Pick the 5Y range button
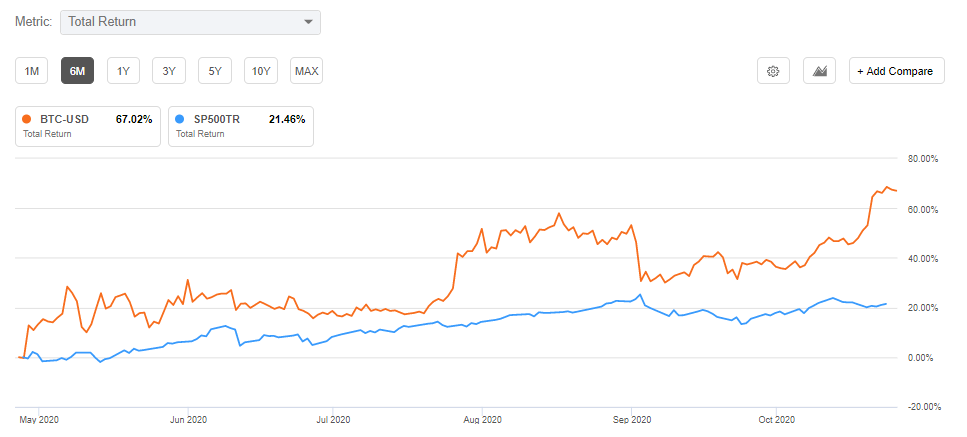The height and width of the screenshot is (437, 967). click(x=215, y=71)
